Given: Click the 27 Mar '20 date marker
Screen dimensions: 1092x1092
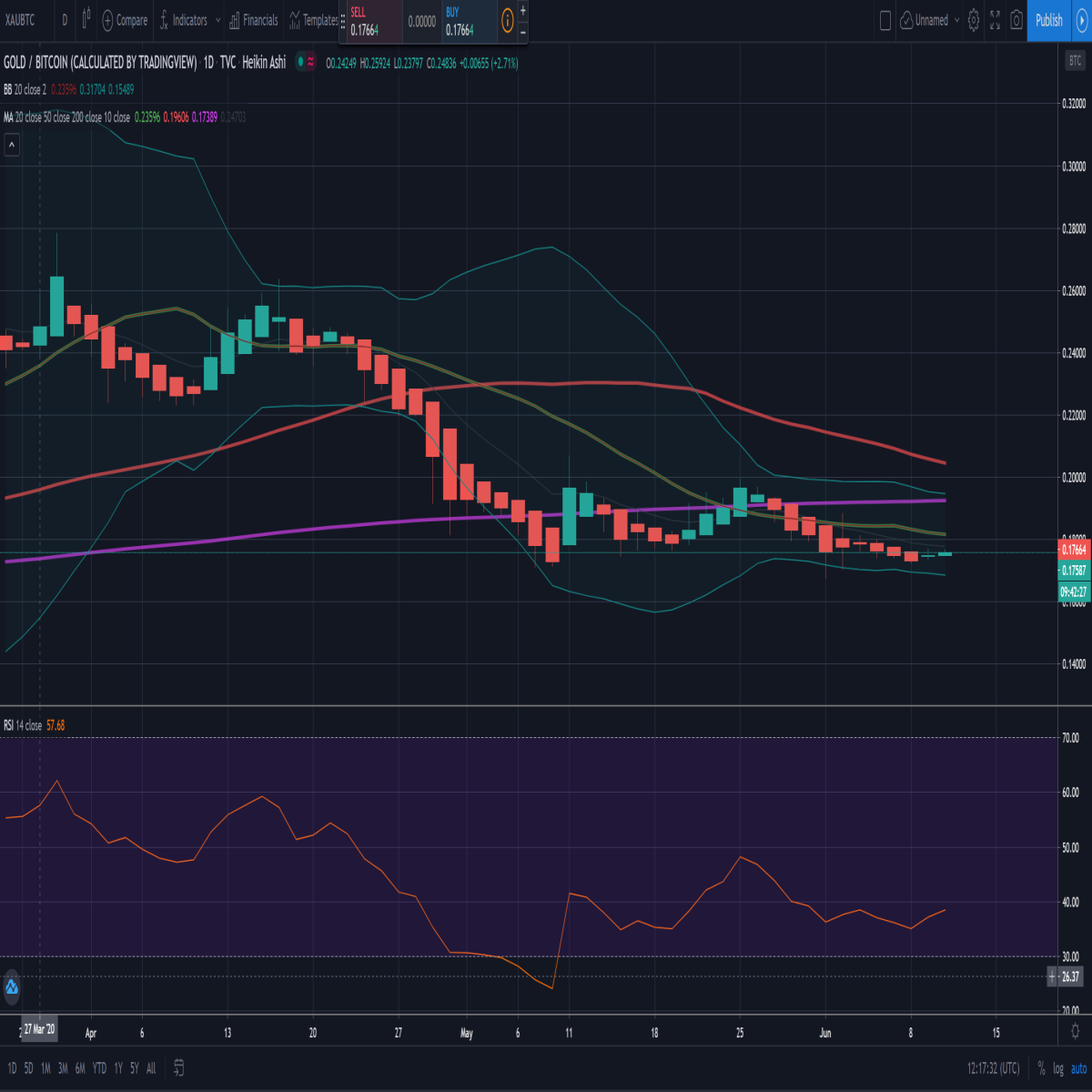Looking at the screenshot, I should pos(39,1029).
